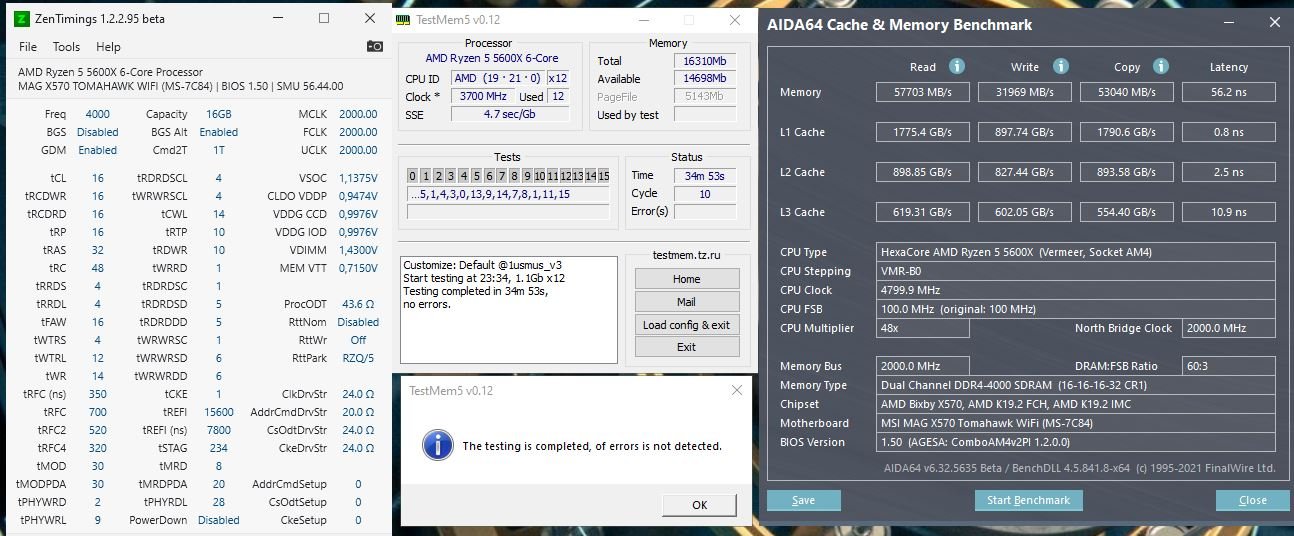Click the VSOC value 1,1375V
Screen dimensions: 1294x536
point(358,178)
